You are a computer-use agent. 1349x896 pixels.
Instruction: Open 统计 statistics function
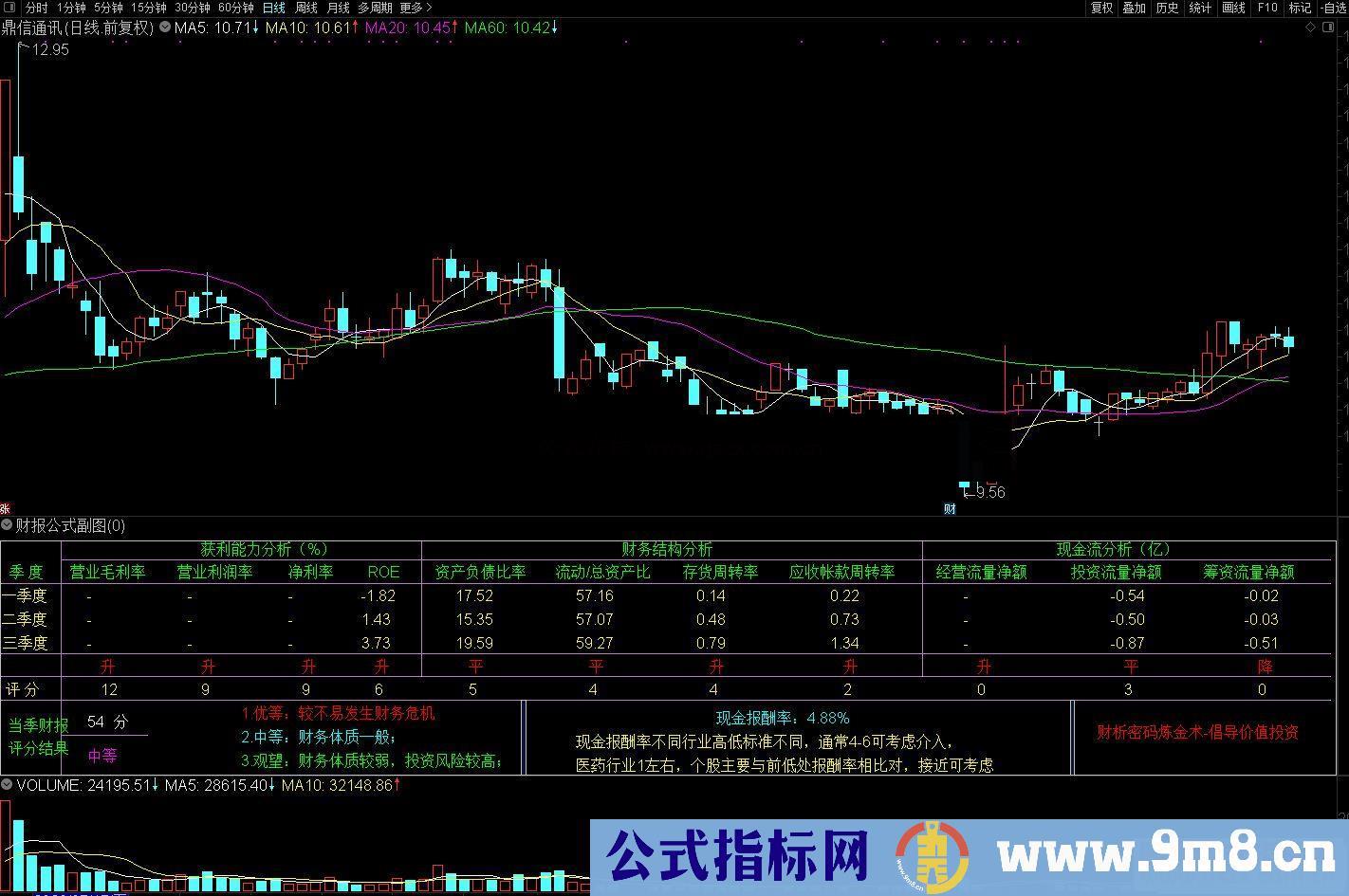click(1200, 8)
